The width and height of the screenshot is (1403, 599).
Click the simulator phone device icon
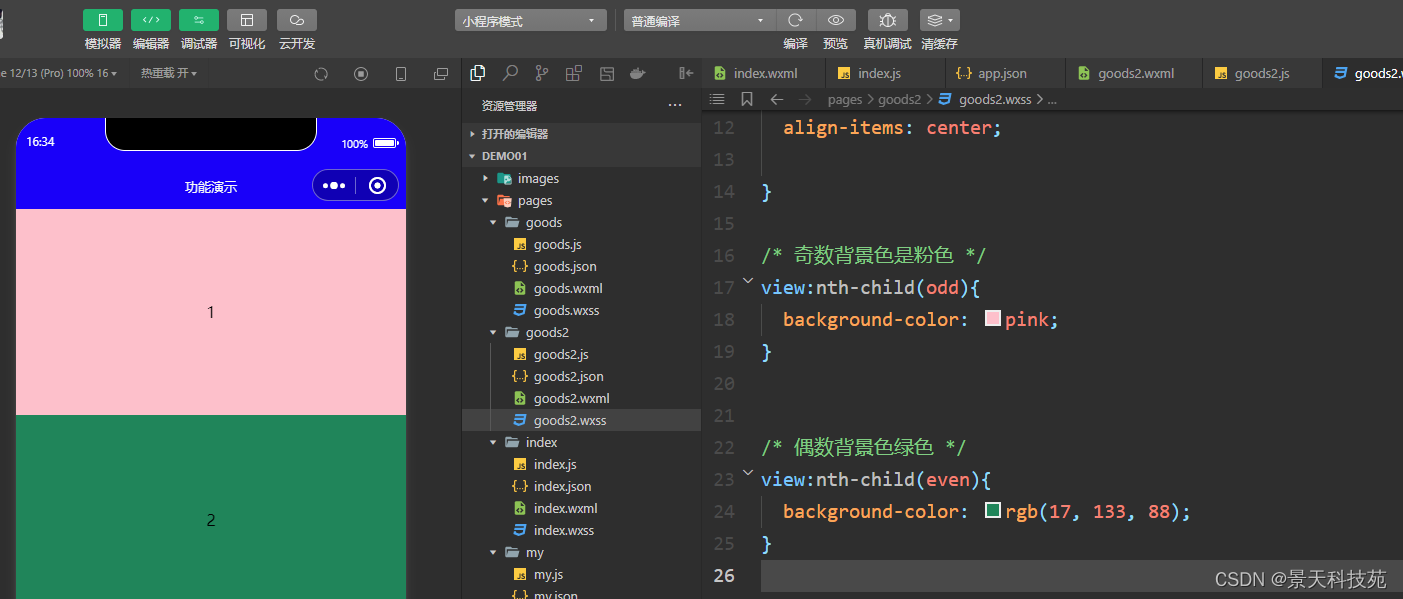(401, 74)
